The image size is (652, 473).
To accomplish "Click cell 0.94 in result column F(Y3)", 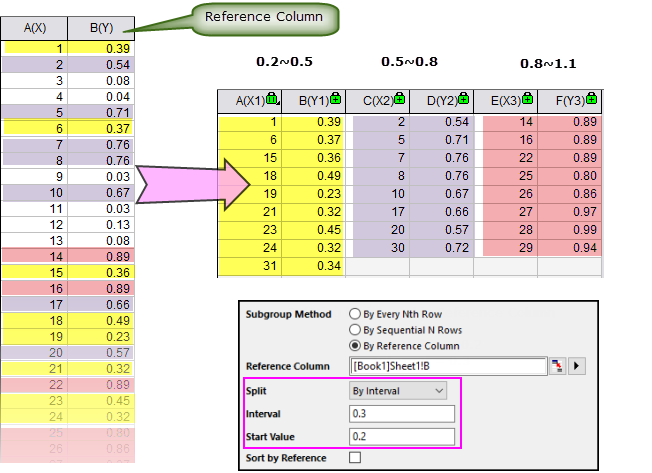I will (570, 248).
